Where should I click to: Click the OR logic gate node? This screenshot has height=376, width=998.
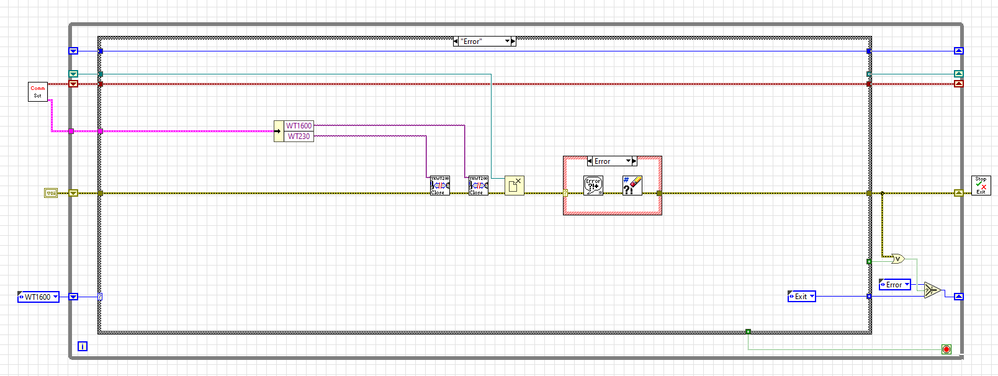(898, 258)
